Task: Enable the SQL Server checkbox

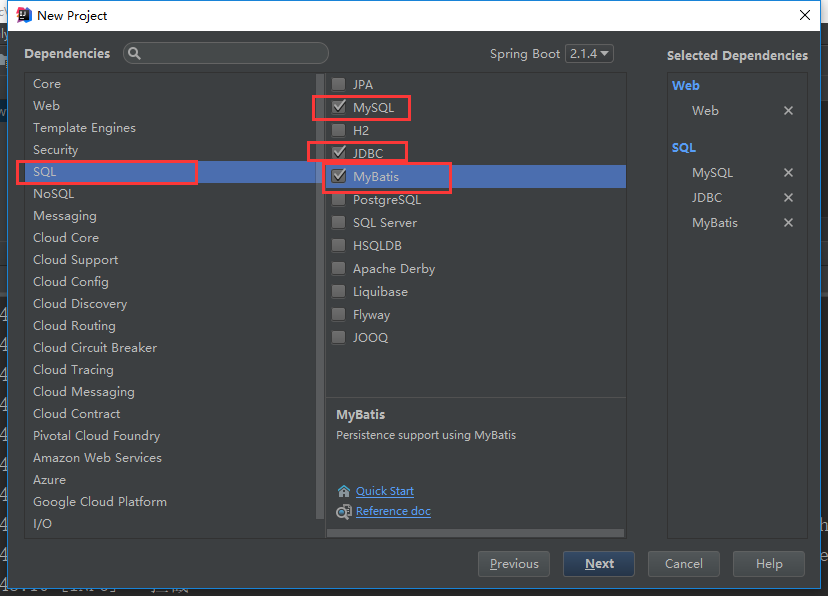Action: [x=338, y=222]
